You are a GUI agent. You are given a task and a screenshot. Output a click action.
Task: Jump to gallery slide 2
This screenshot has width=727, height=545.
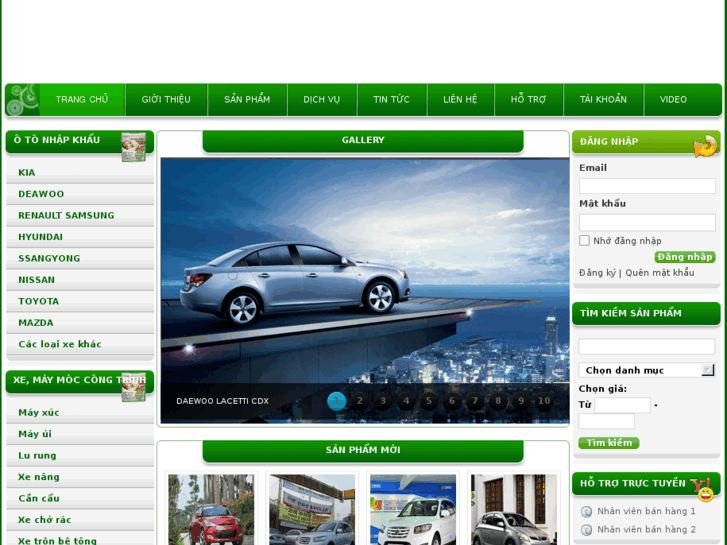click(360, 401)
